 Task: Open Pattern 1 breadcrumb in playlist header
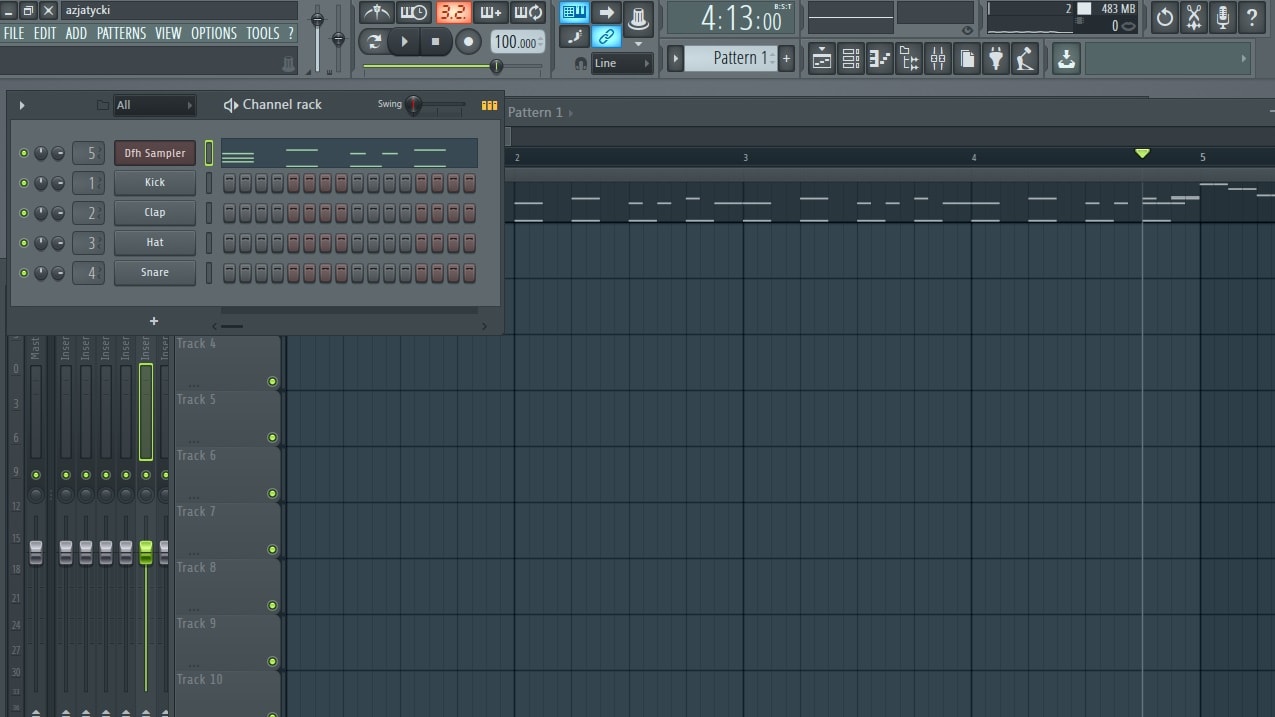[535, 112]
